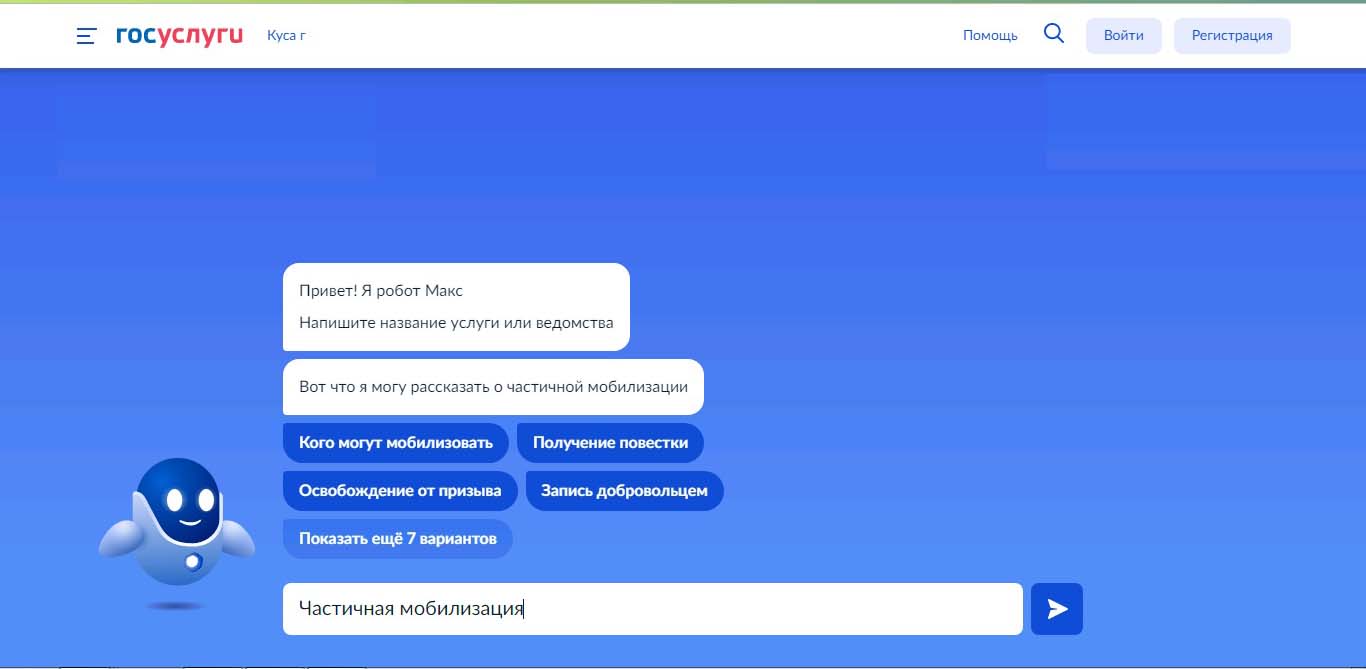Select Запись добровольцем option
Screen dimensions: 1366x669
pyautogui.click(x=624, y=491)
